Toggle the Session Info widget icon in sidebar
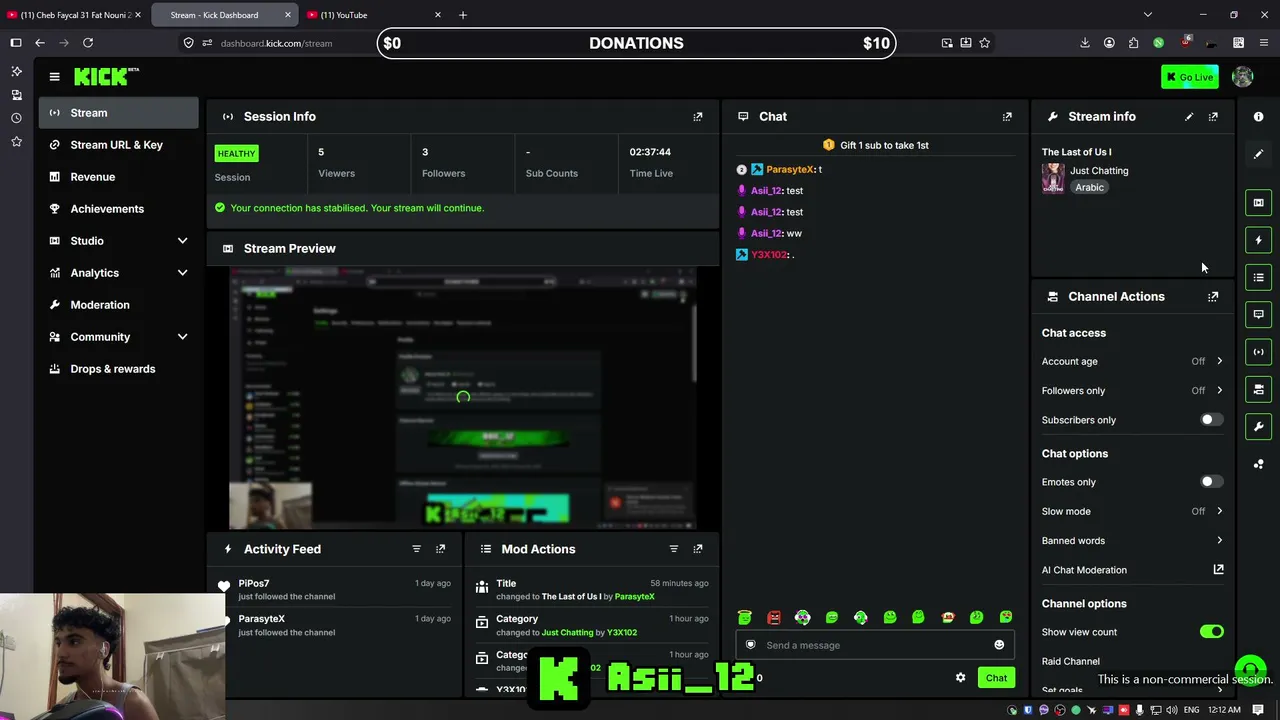 (x=1259, y=352)
